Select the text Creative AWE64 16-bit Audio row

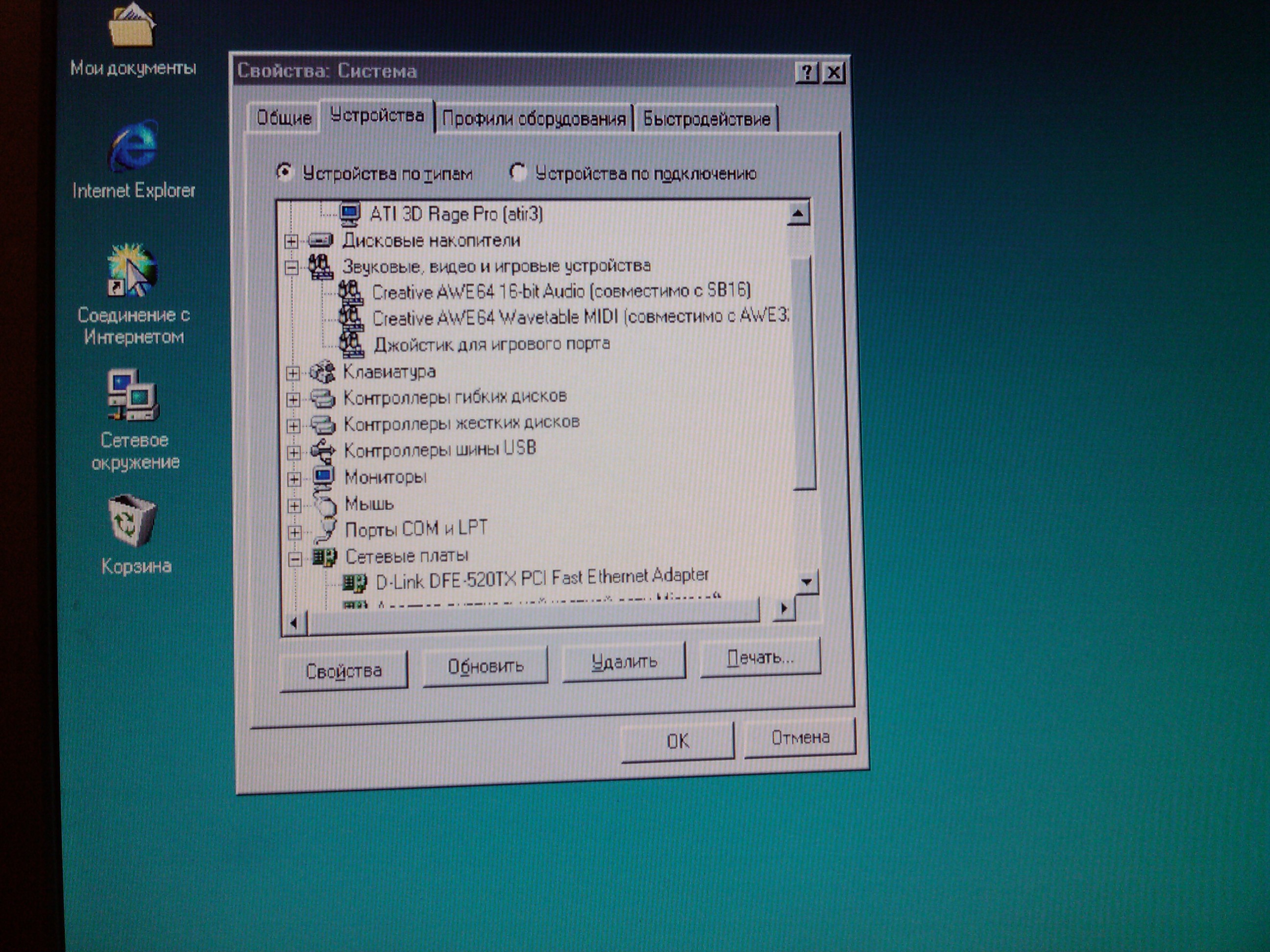tap(561, 291)
